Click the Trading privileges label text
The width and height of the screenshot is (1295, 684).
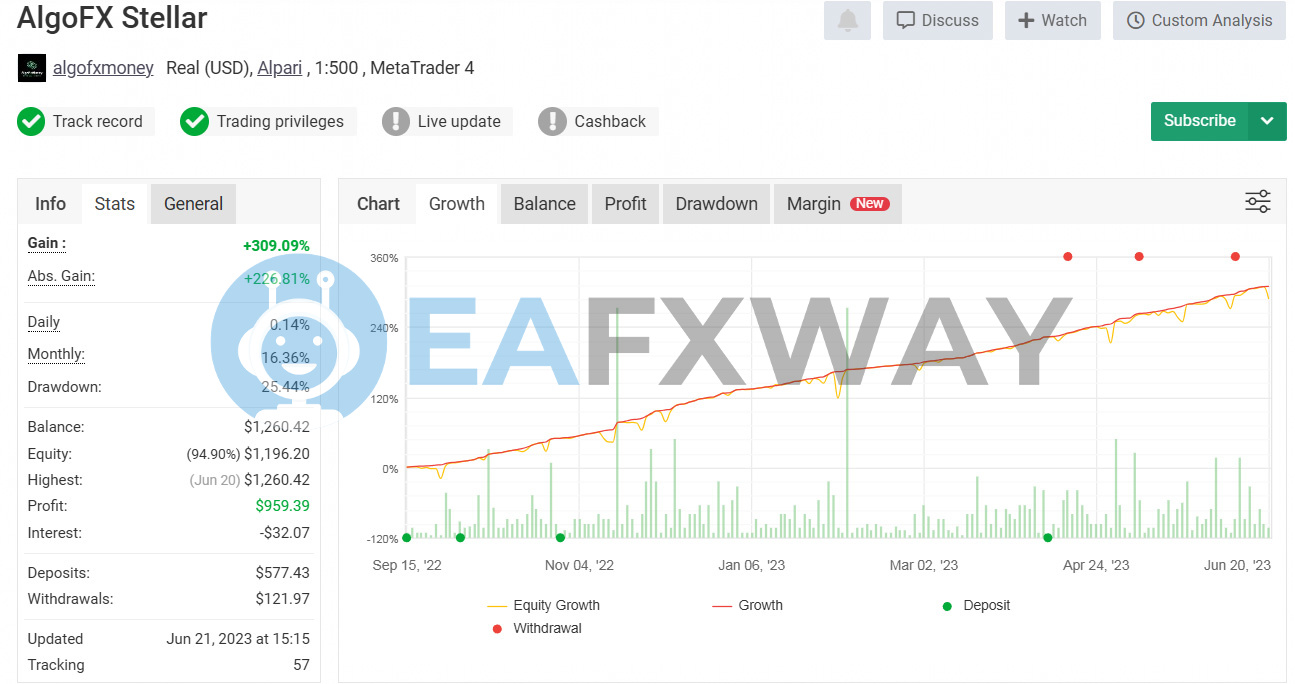point(280,122)
